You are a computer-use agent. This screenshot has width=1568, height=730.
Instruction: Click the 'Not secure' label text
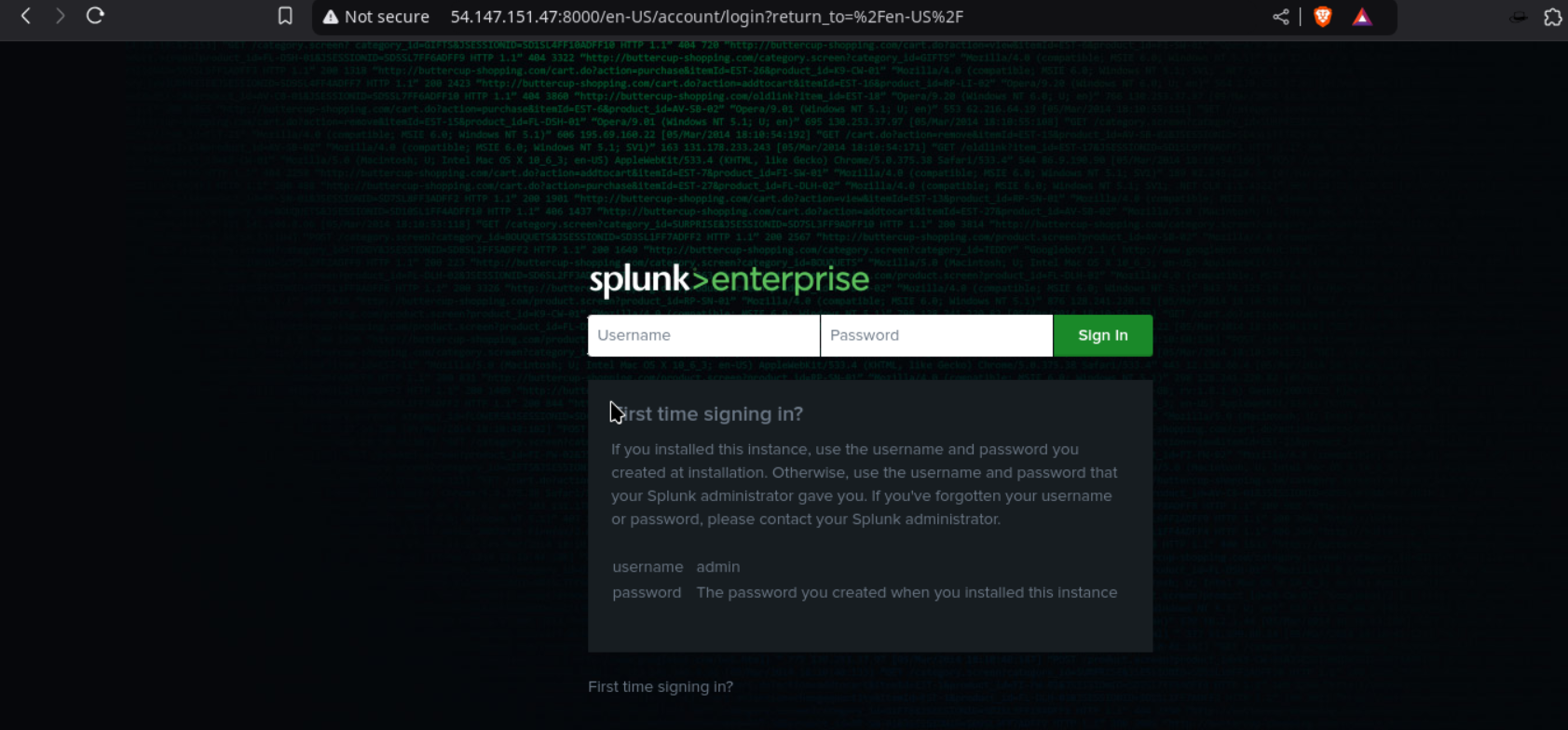387,17
